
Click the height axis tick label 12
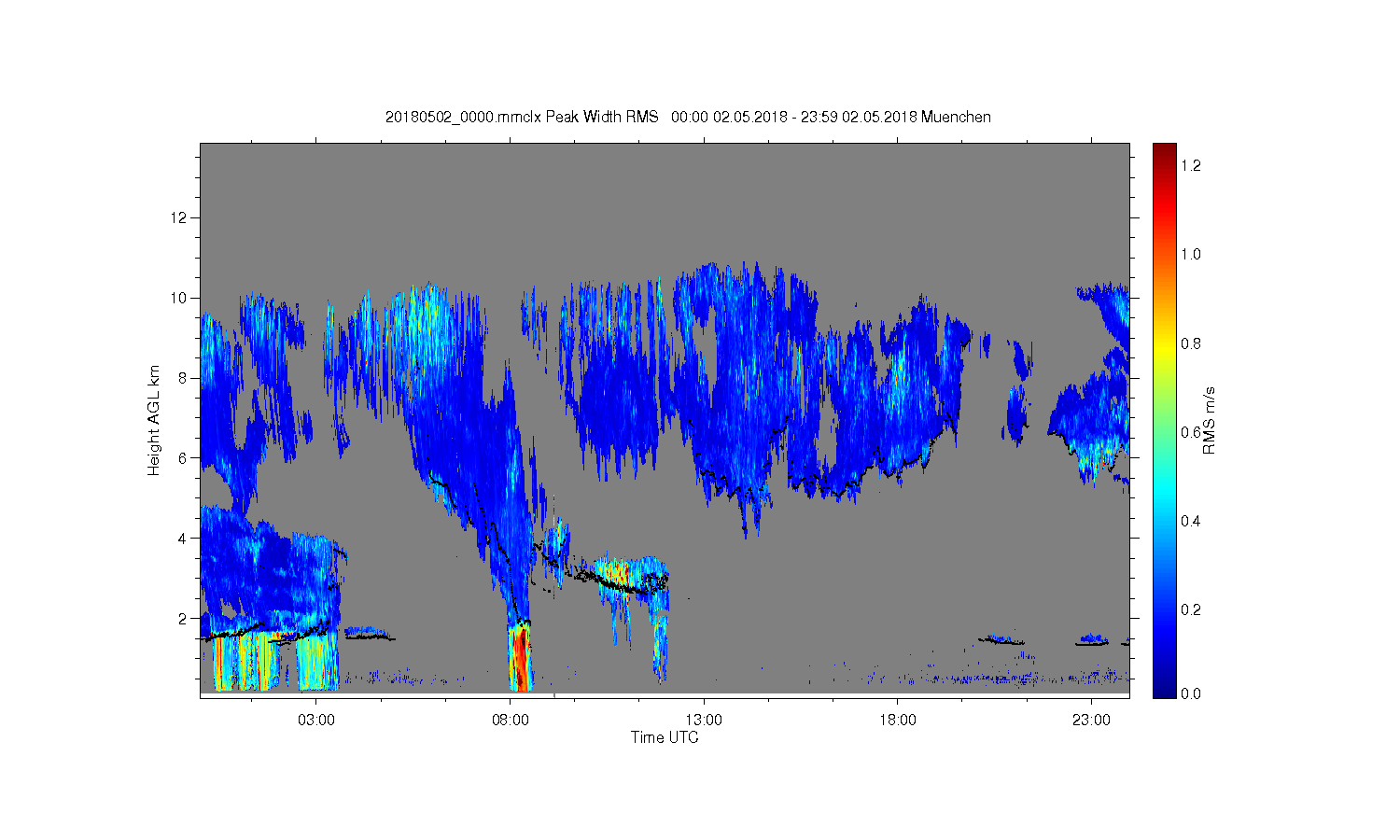click(x=179, y=217)
